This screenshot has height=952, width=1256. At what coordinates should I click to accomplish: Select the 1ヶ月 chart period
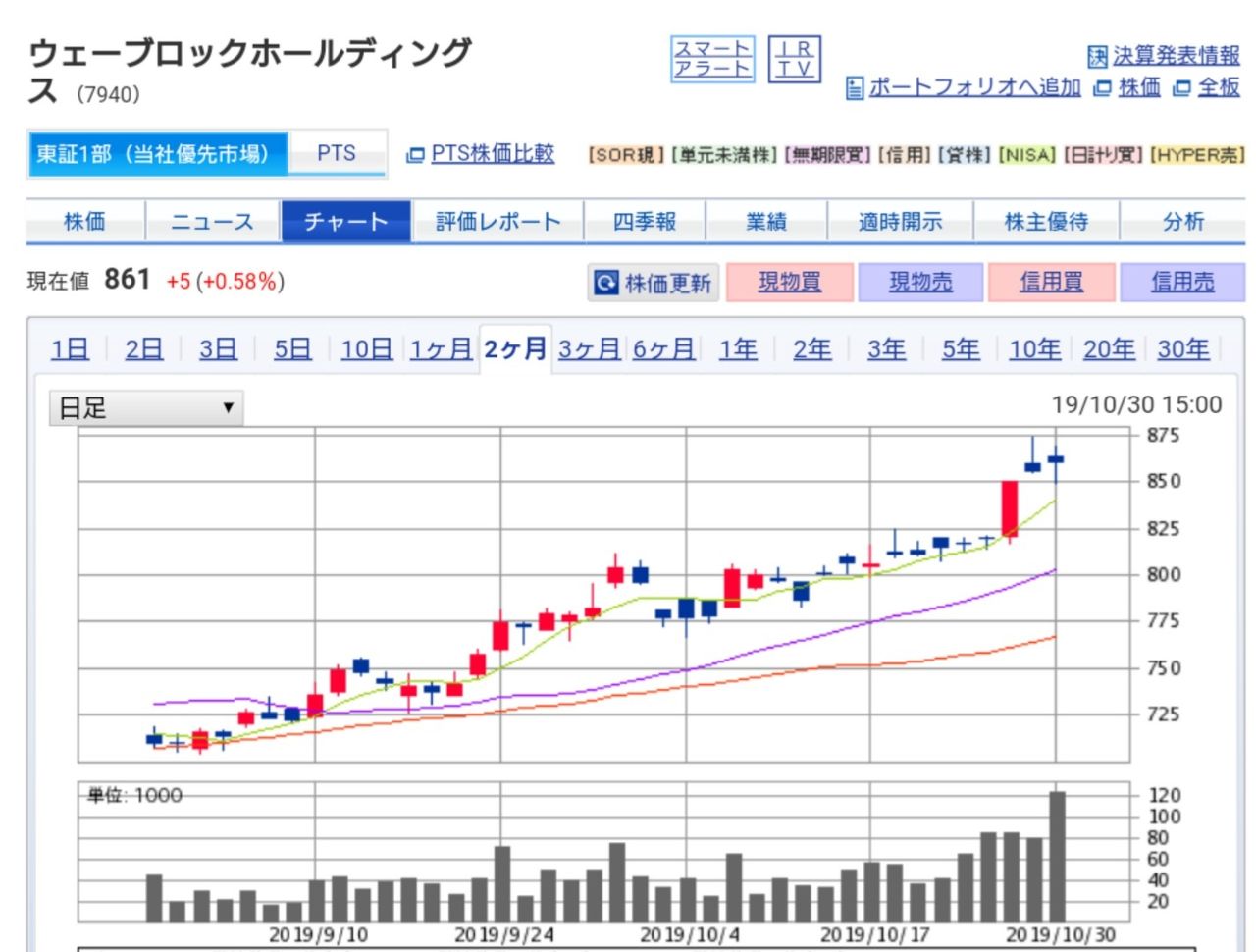(x=441, y=349)
